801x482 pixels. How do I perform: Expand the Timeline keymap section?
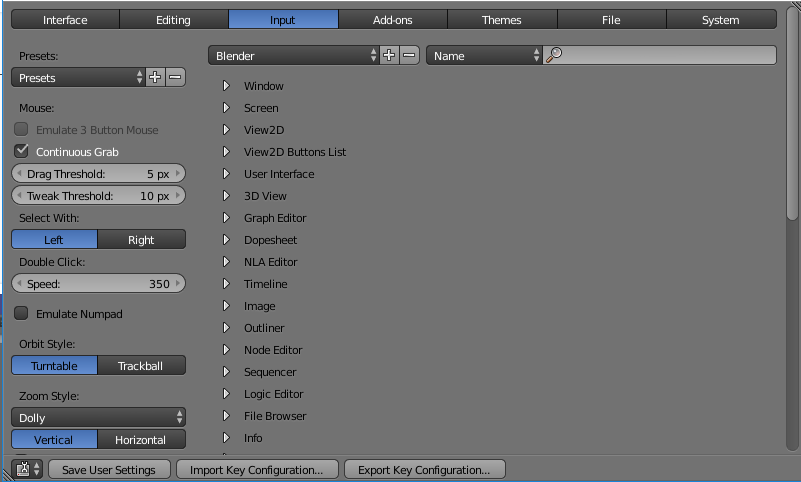(226, 283)
